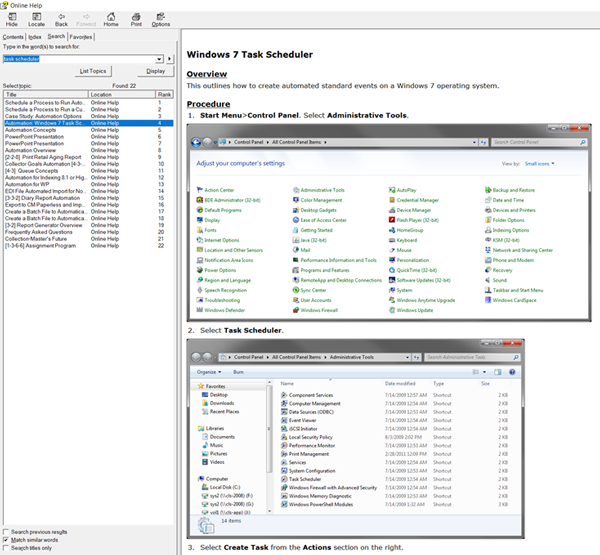Image resolution: width=600 pixels, height=555 pixels.
Task: Click 'Name' column header in explorer image
Action: click(x=287, y=384)
